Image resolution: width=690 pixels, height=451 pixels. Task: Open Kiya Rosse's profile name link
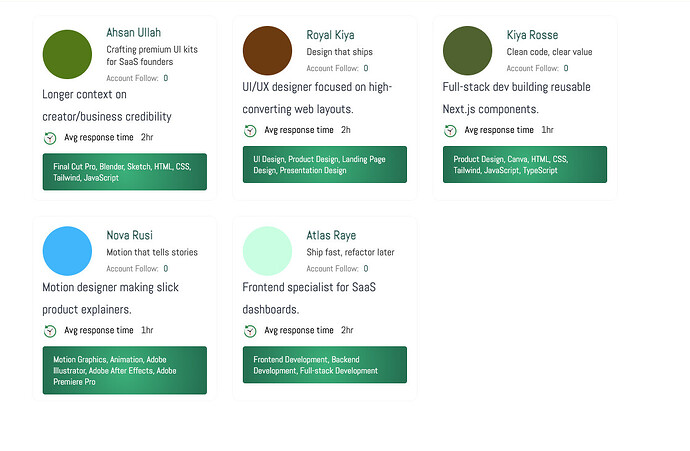pos(532,35)
